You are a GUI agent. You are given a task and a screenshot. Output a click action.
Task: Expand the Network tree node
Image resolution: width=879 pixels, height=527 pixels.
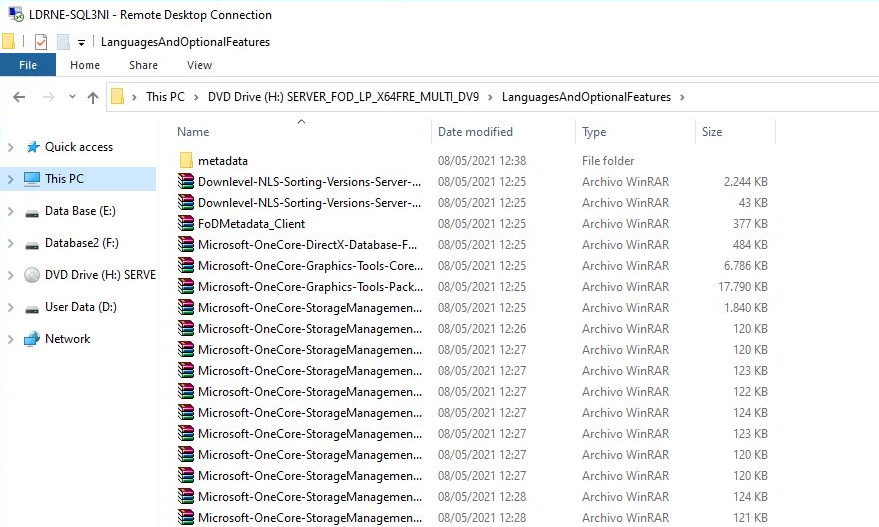11,339
